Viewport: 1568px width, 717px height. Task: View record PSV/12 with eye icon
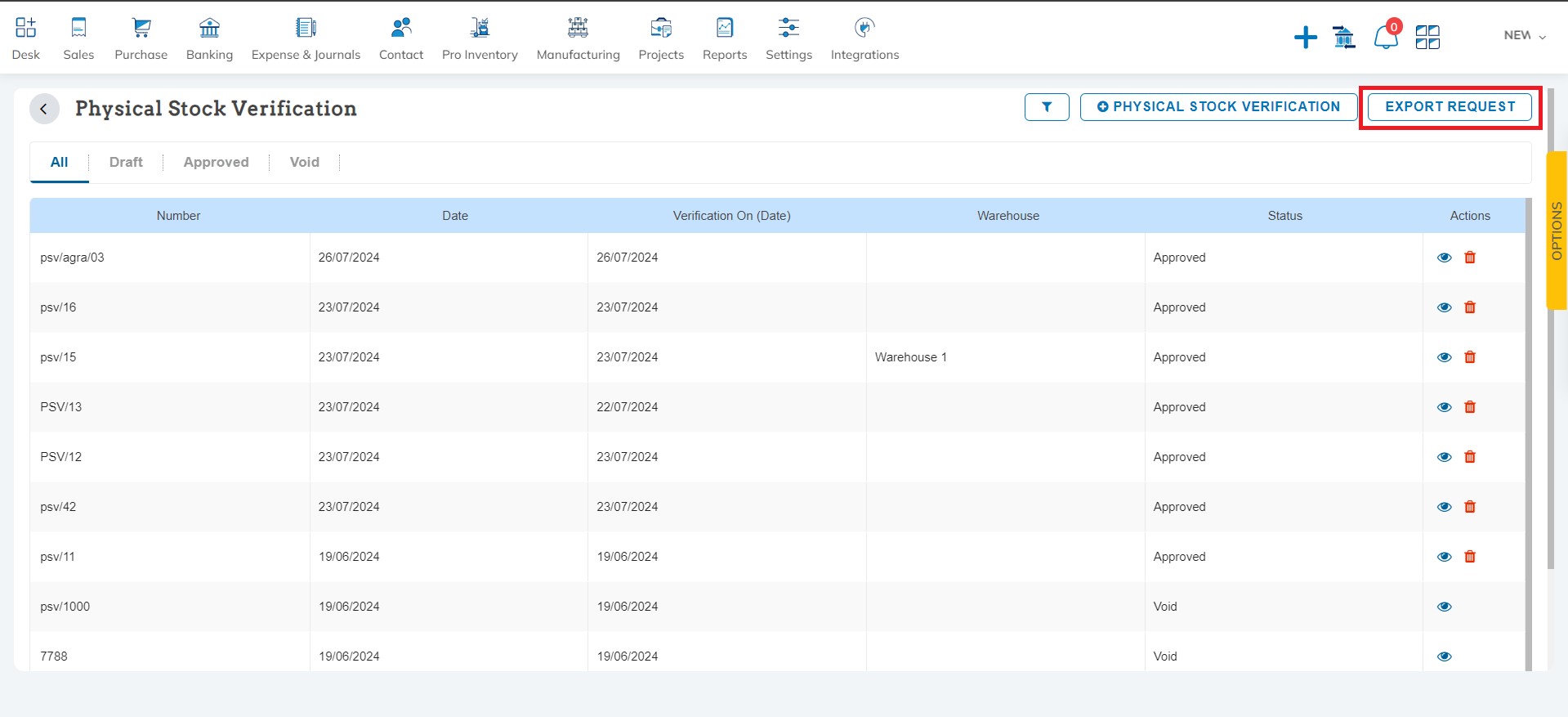[1445, 457]
